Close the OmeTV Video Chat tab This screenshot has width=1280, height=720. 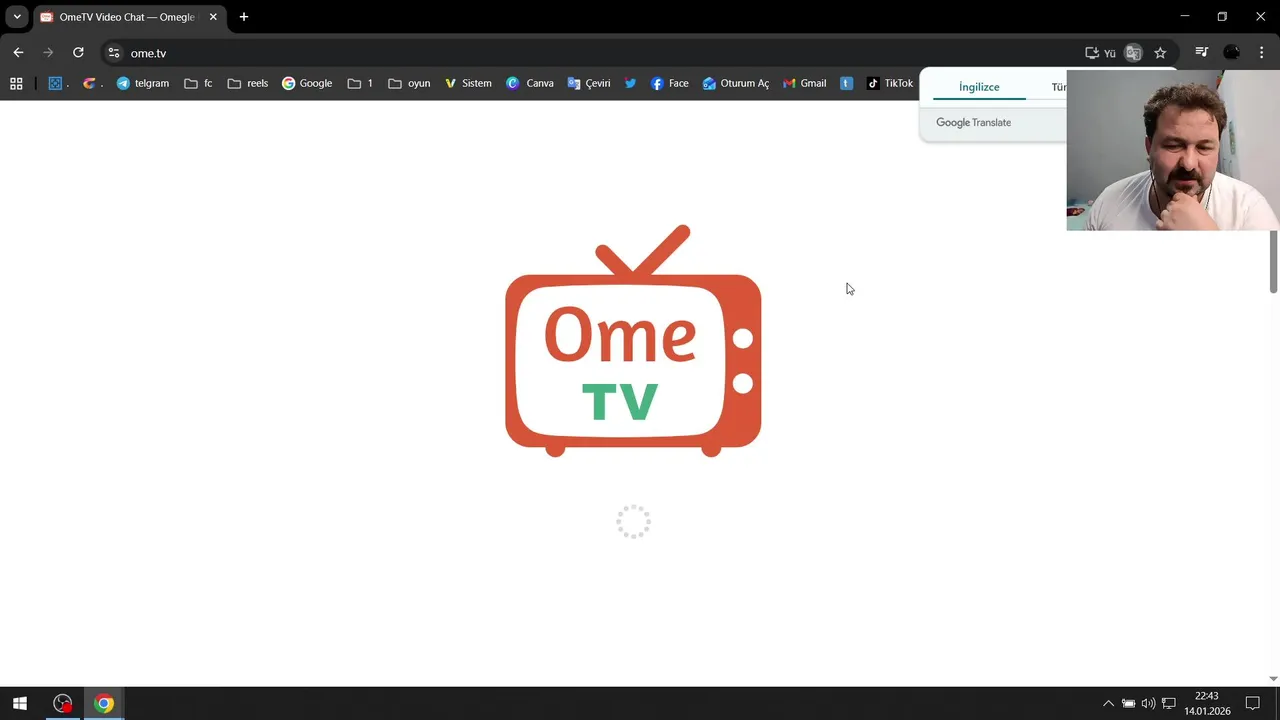click(x=213, y=17)
